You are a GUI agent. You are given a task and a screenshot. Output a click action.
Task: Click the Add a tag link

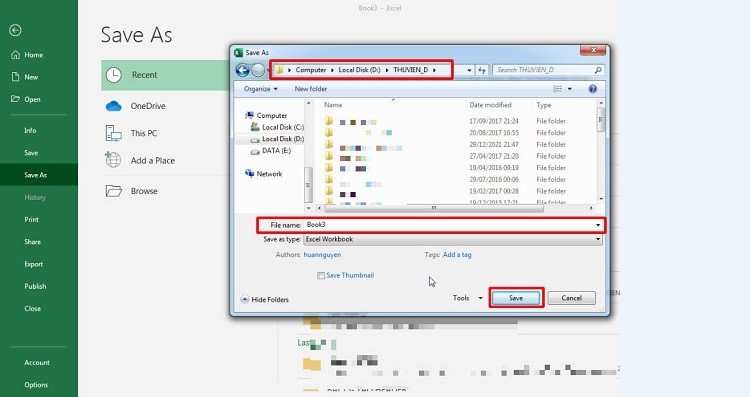coord(457,255)
